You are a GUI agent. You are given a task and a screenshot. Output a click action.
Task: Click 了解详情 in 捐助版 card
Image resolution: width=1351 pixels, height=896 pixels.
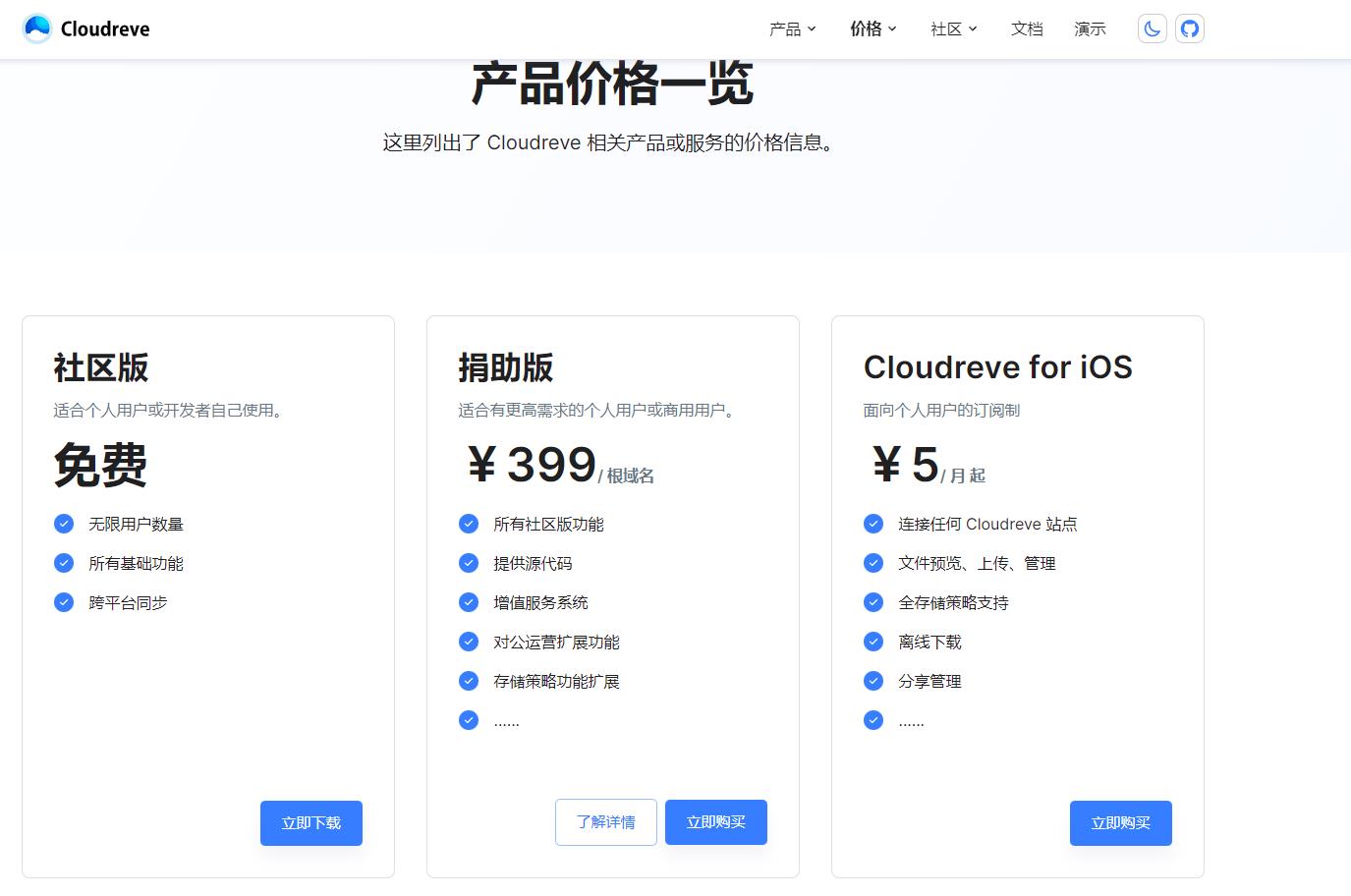[606, 822]
